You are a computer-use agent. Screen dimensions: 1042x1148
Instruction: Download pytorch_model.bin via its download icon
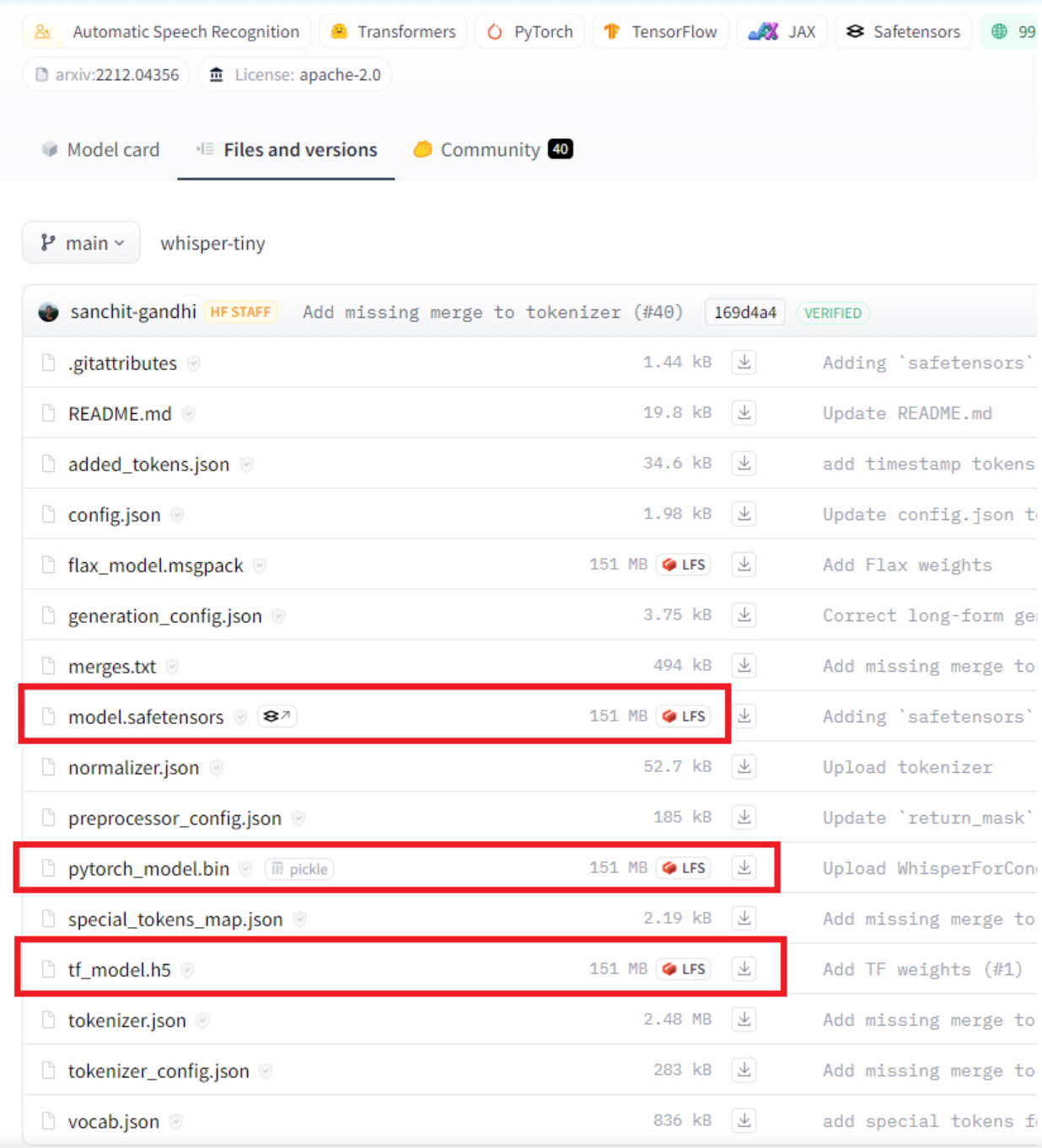point(744,868)
